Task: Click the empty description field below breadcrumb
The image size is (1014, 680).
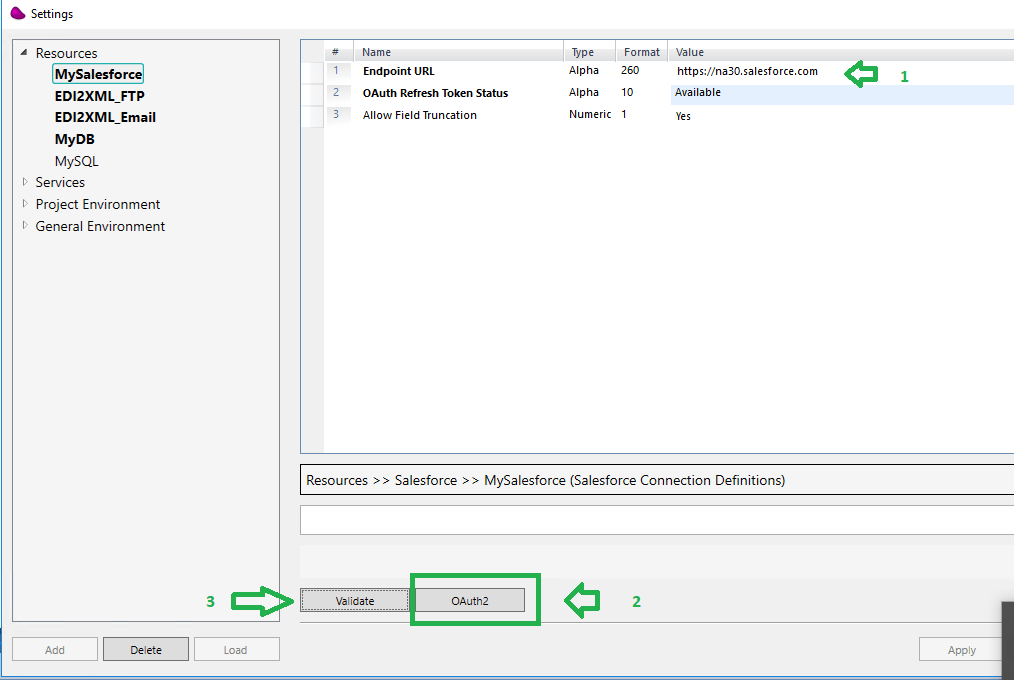Action: pyautogui.click(x=657, y=520)
